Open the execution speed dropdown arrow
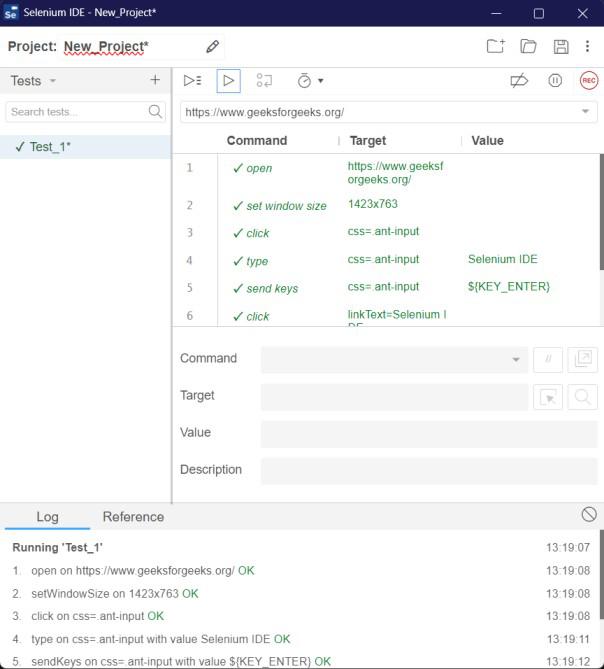The height and width of the screenshot is (669, 604). tap(321, 81)
